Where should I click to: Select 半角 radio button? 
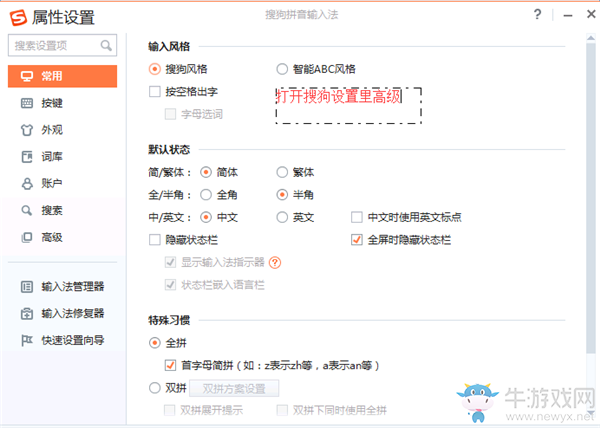pyautogui.click(x=282, y=195)
